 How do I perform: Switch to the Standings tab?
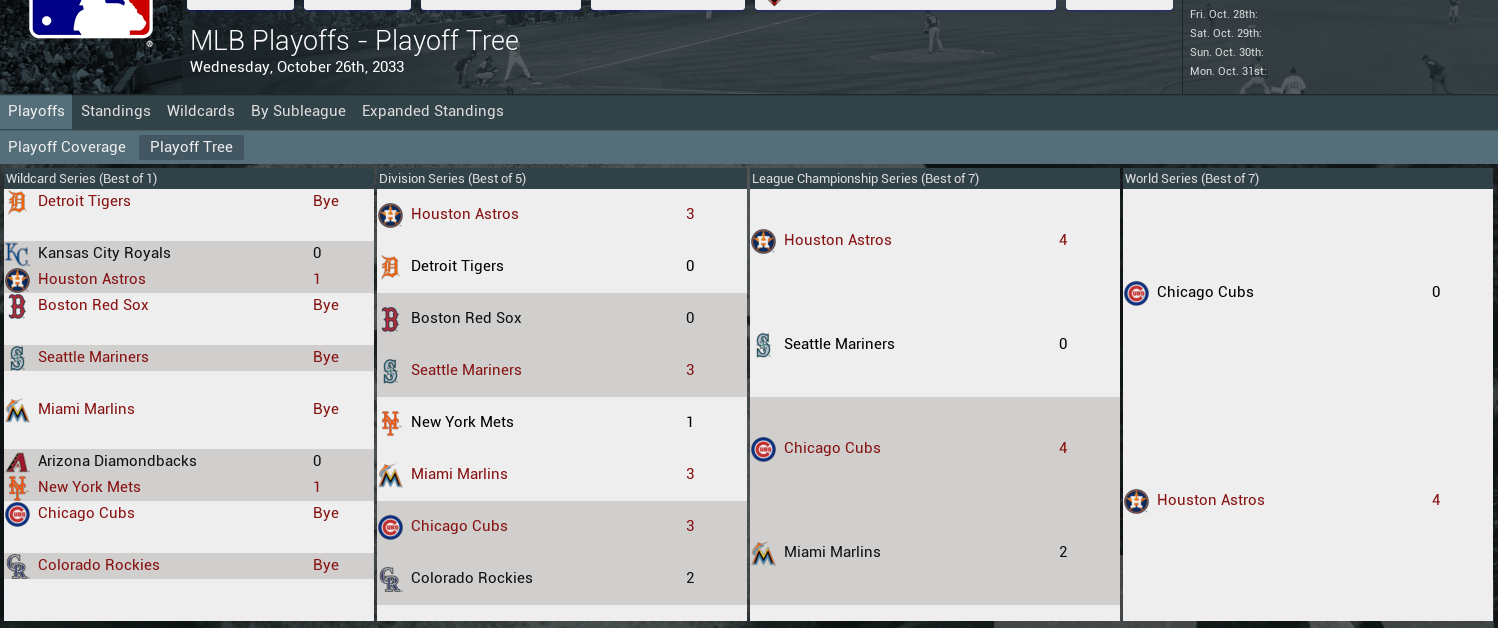(x=116, y=111)
